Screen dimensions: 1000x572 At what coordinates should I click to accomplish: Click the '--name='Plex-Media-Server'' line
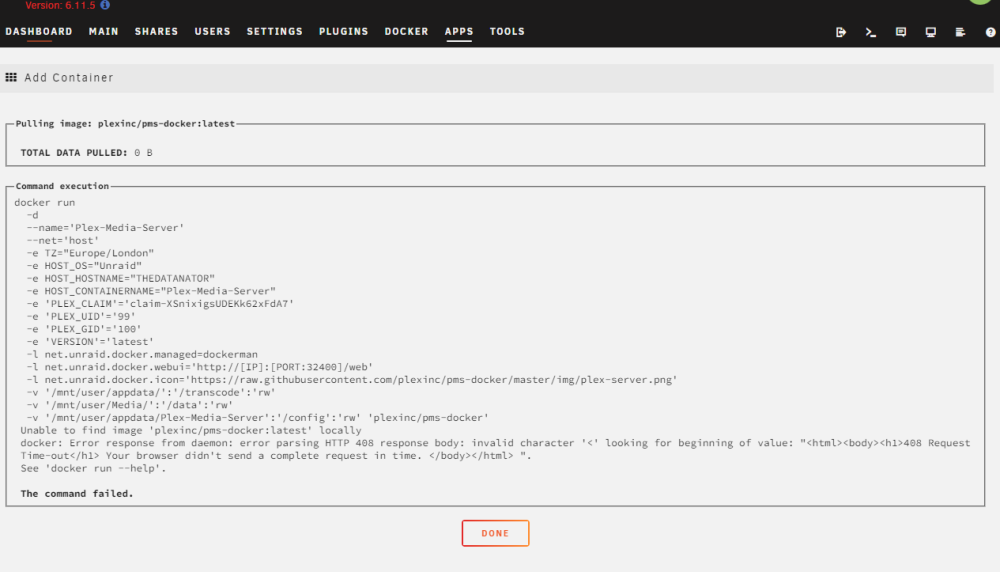pyautogui.click(x=105, y=228)
